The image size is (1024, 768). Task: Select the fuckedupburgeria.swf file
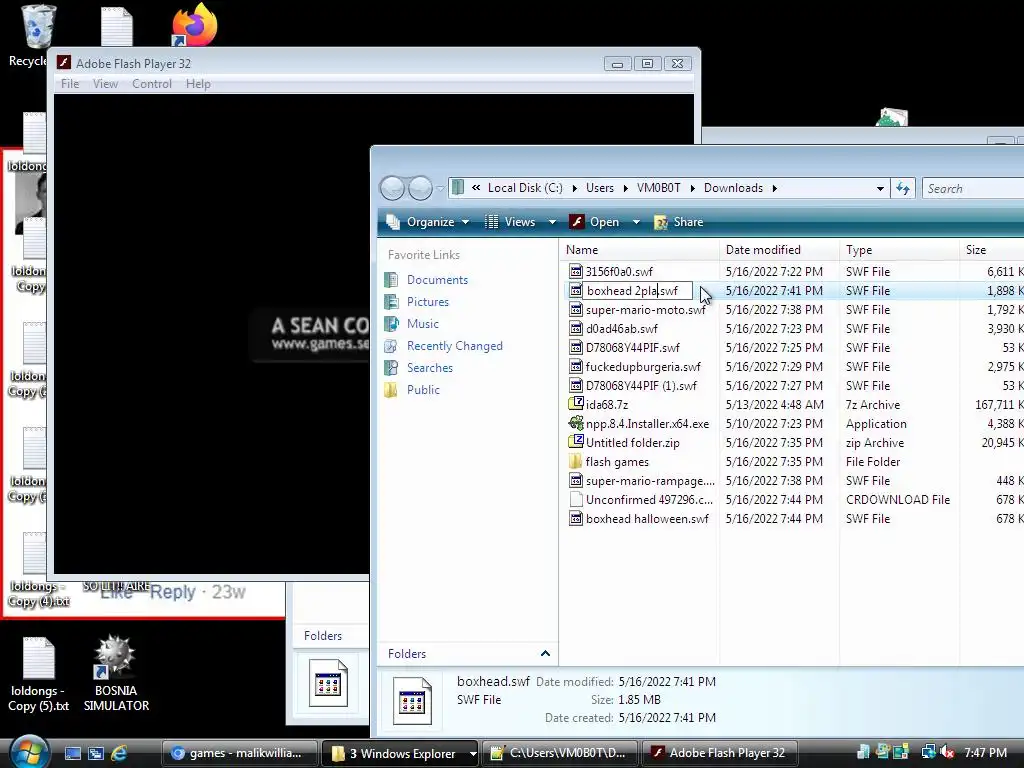tap(643, 366)
